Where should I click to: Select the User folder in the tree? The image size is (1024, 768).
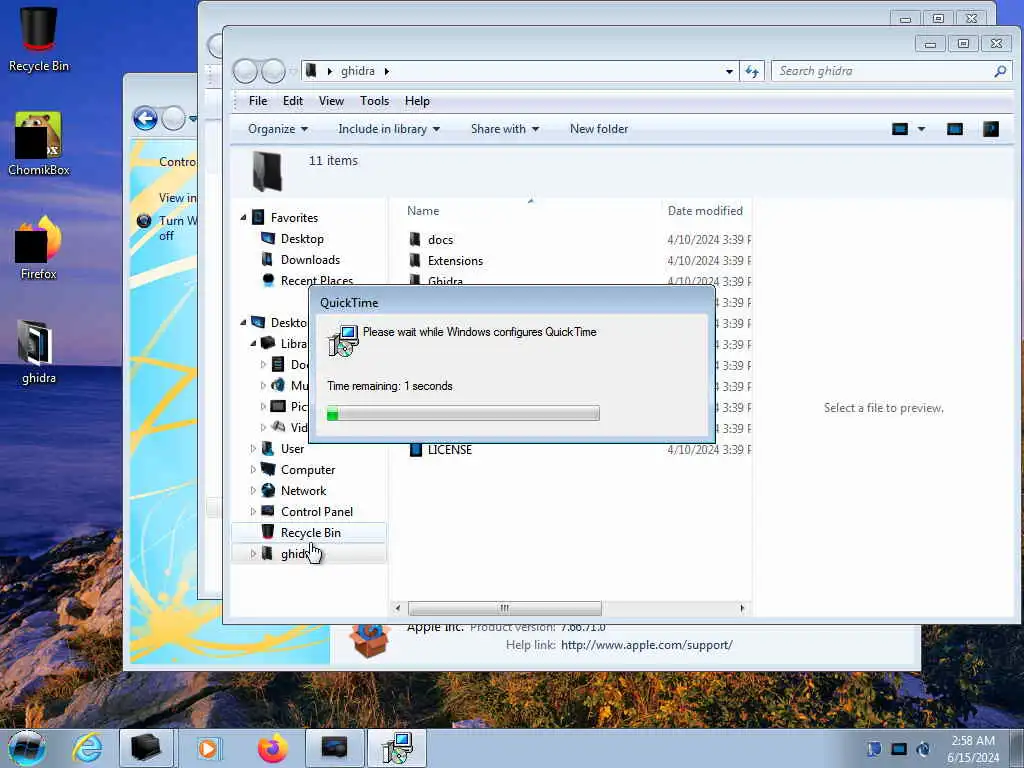click(x=292, y=449)
